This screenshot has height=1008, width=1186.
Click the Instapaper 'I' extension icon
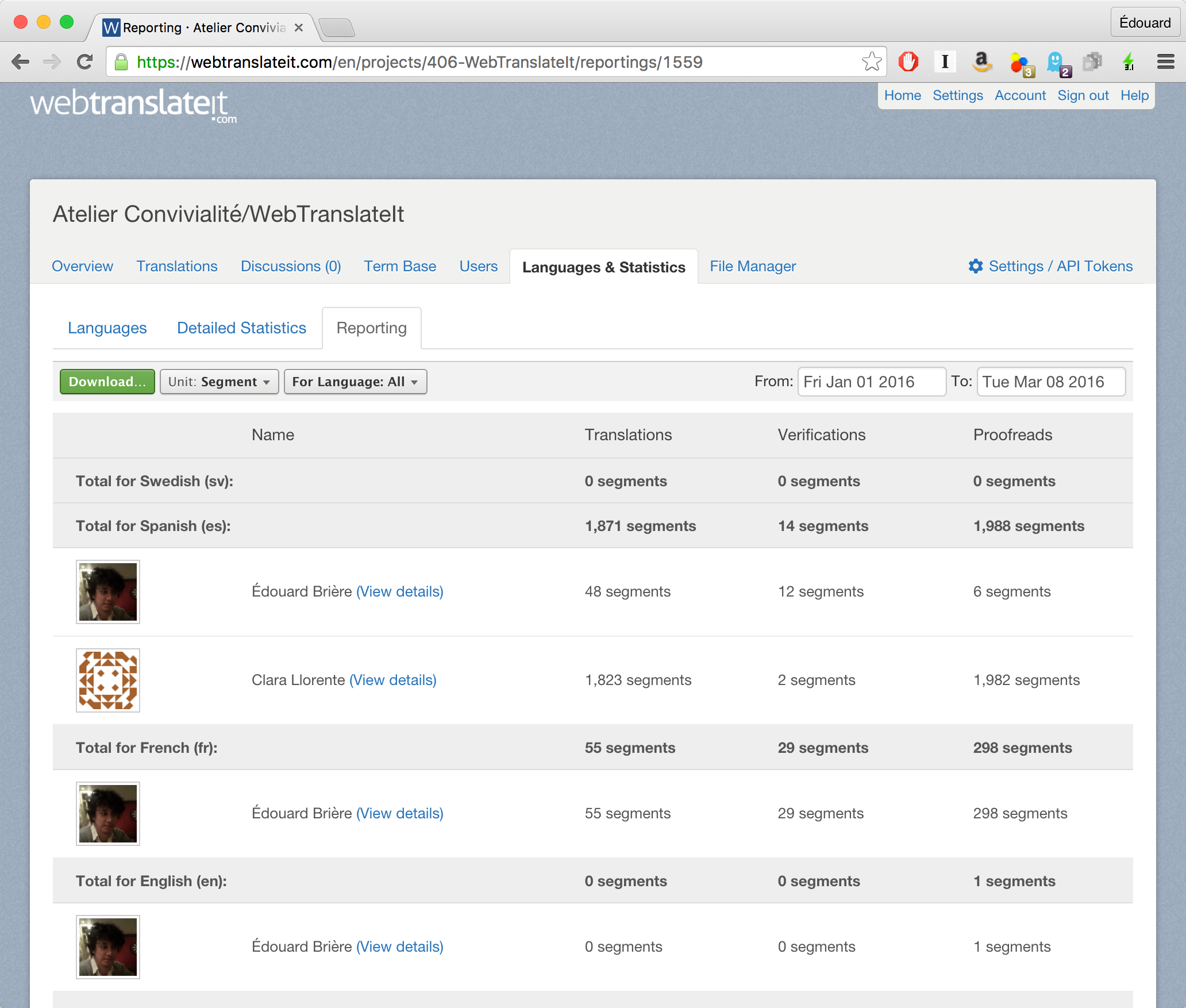(x=945, y=61)
